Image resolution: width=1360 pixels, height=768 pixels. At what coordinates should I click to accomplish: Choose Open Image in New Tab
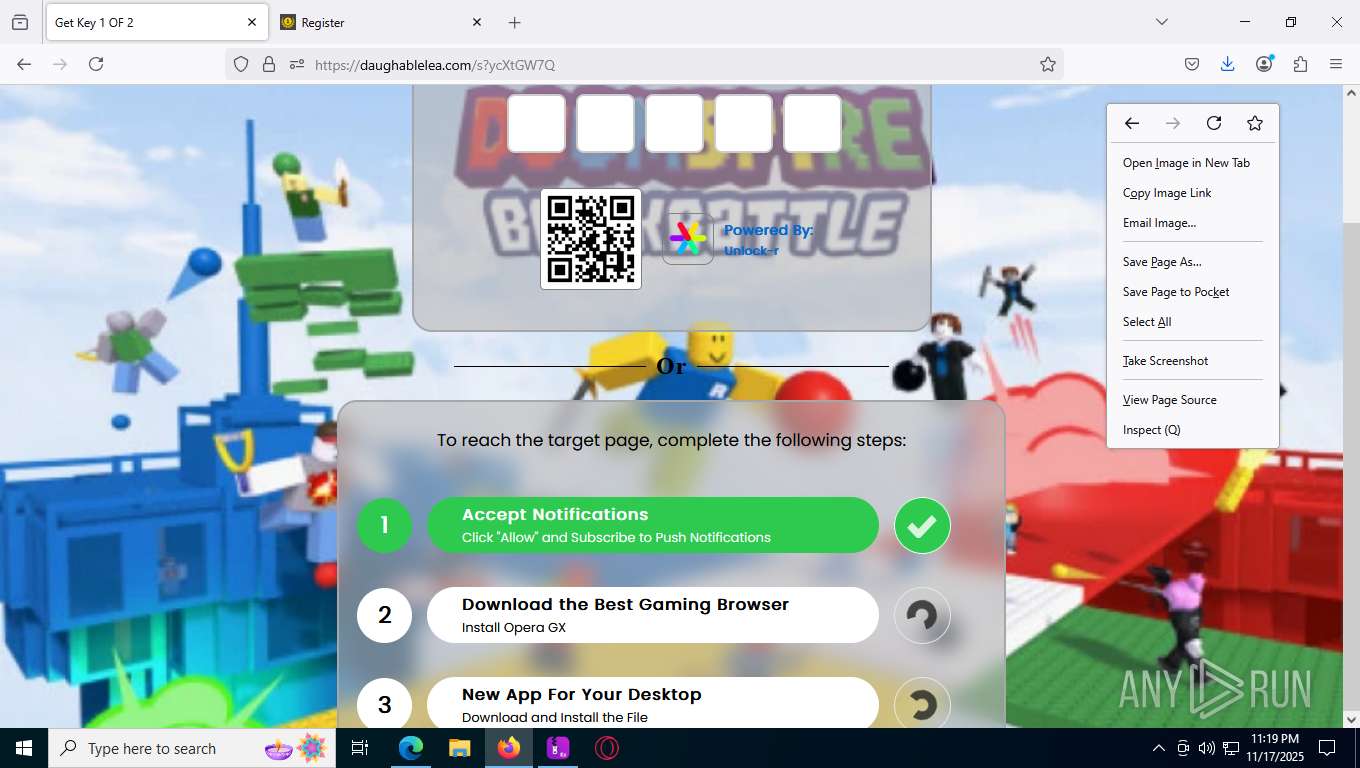1186,163
